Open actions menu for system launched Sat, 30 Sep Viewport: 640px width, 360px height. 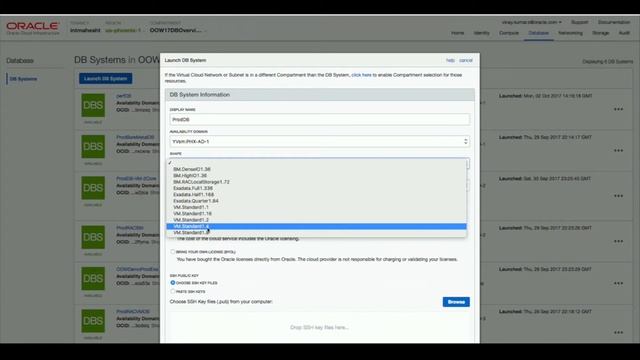(x=618, y=196)
